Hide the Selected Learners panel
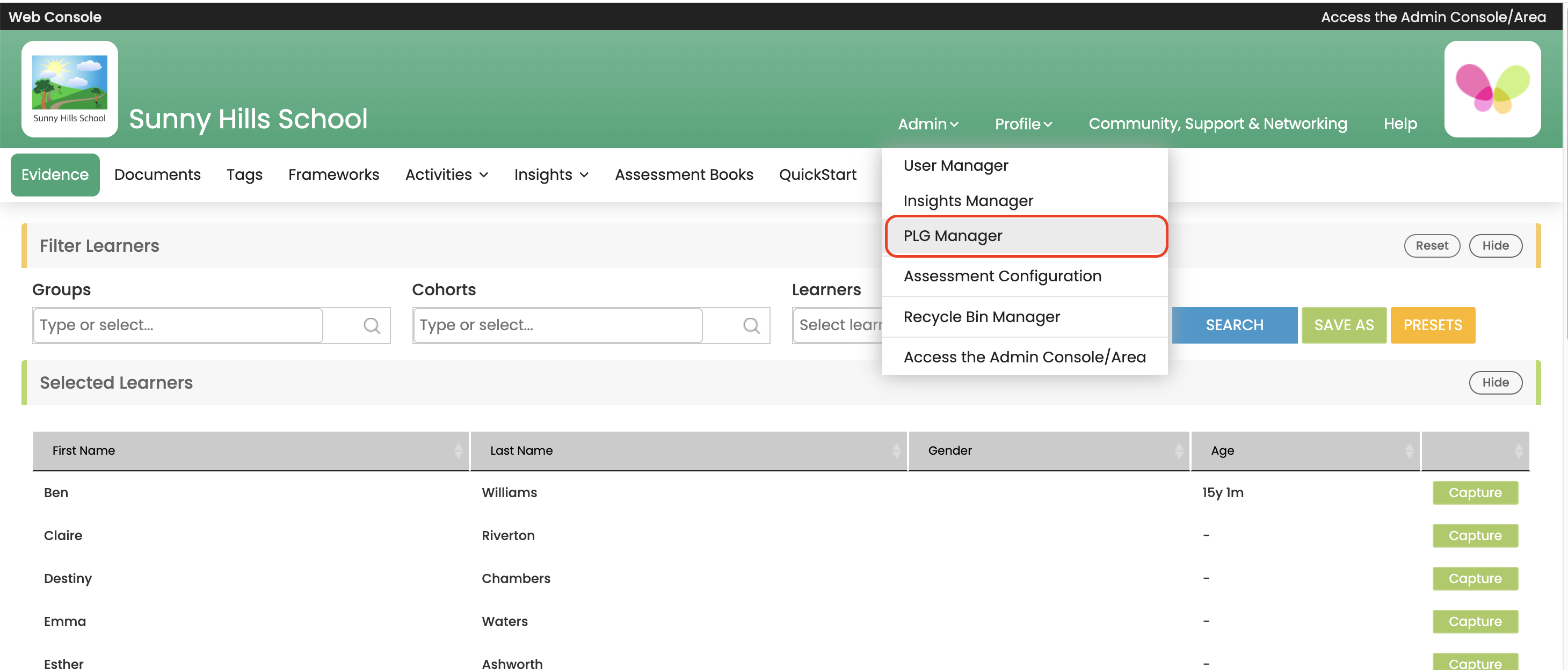This screenshot has height=670, width=1568. [x=1495, y=383]
